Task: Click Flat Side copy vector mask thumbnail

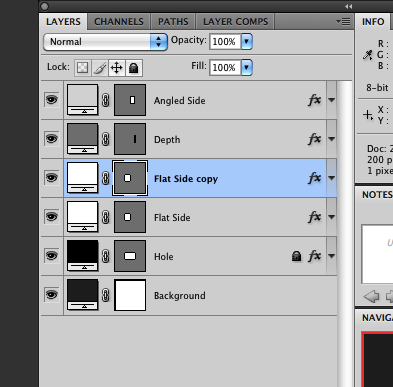Action: coord(130,178)
